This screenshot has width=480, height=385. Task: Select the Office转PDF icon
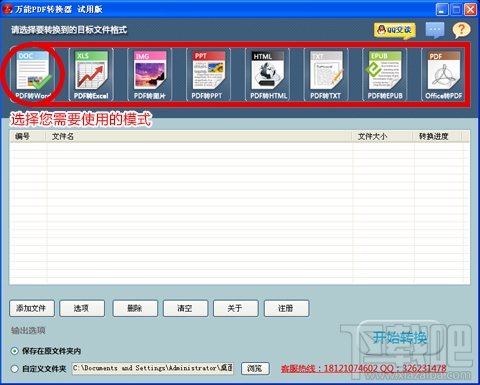click(x=443, y=74)
